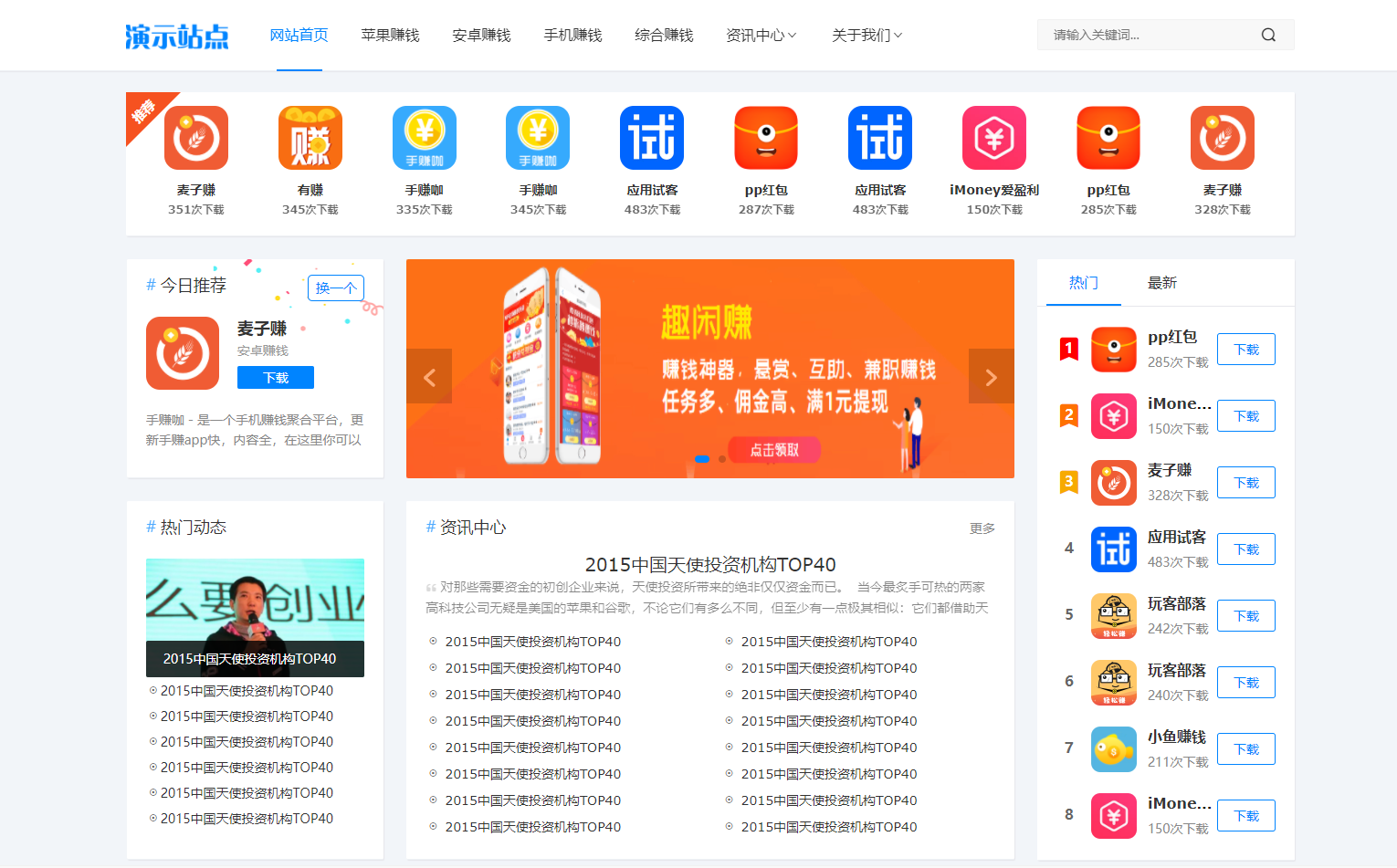Screen dimensions: 1397x868
Task: Open the 更多 link in 资讯中心
Action: (981, 528)
